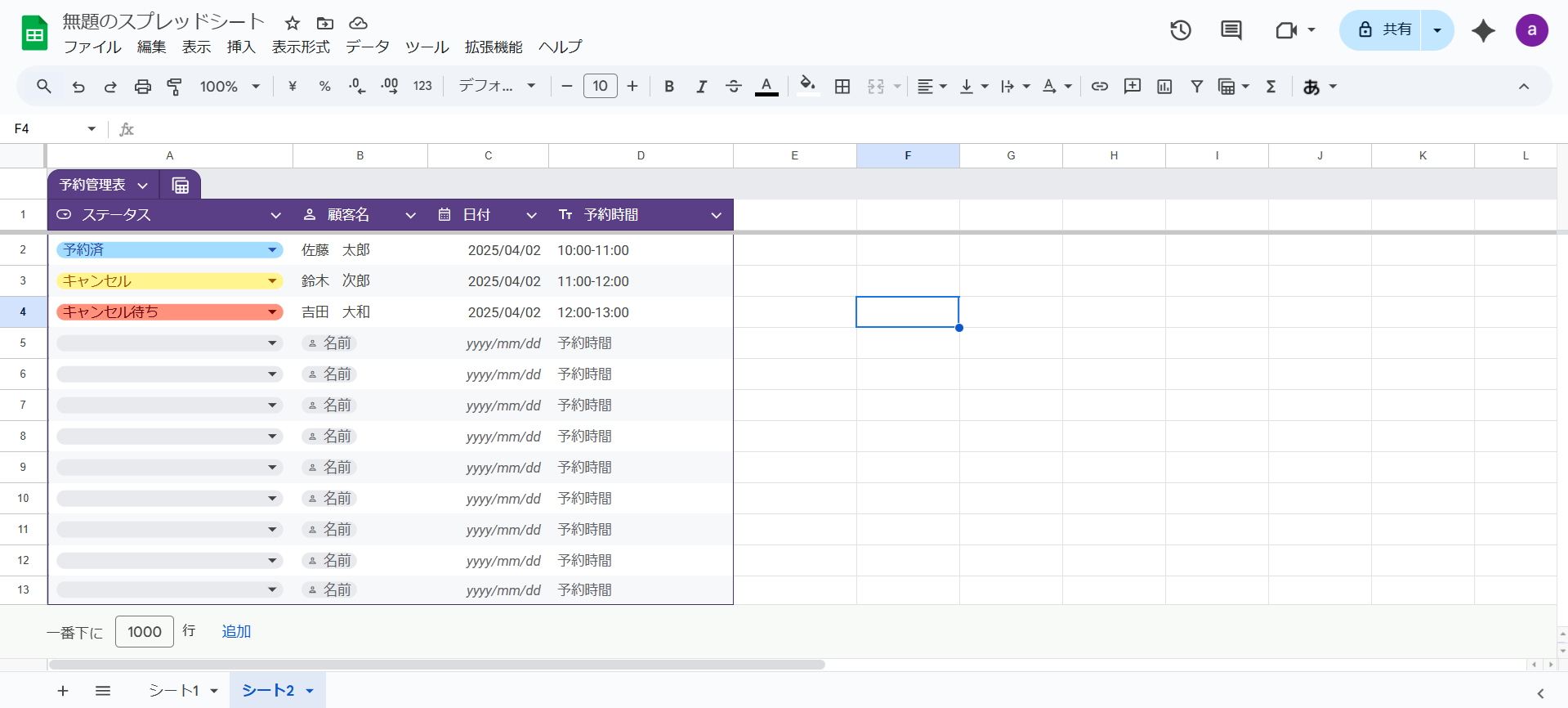
Task: Click the paint format roller icon
Action: 174,87
